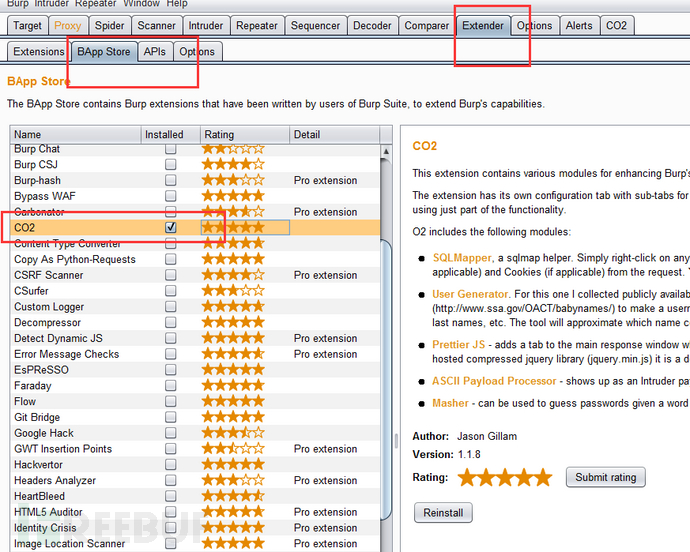Toggle the CSRF Scanner installed checkbox
The height and width of the screenshot is (552, 690).
point(171,275)
